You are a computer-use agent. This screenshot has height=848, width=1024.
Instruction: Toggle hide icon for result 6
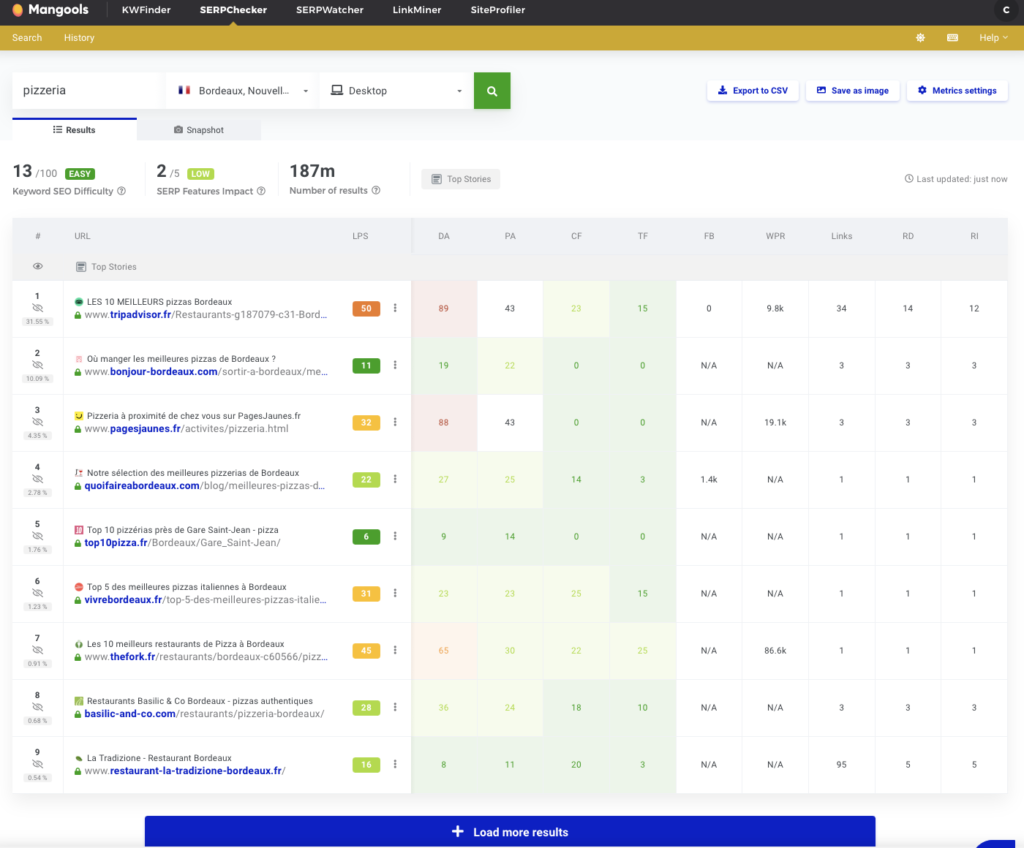point(37,593)
